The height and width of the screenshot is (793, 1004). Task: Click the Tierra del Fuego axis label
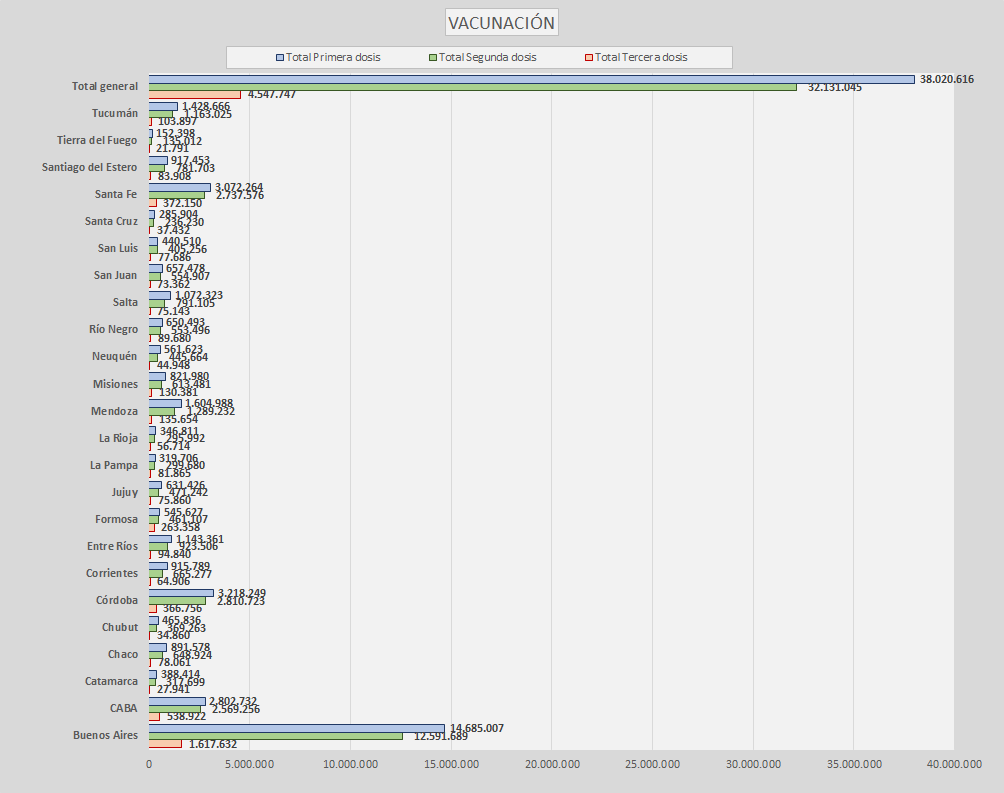coord(97,140)
